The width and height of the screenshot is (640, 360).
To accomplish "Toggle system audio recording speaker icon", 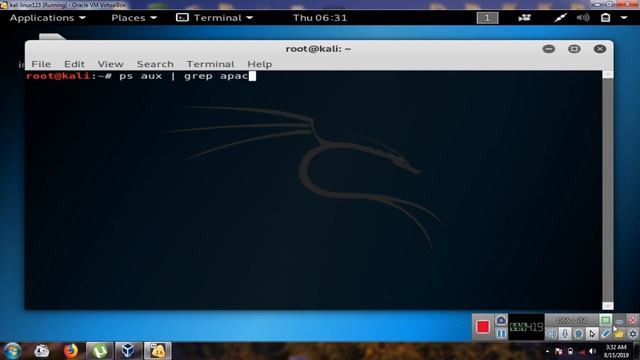I will [x=552, y=334].
